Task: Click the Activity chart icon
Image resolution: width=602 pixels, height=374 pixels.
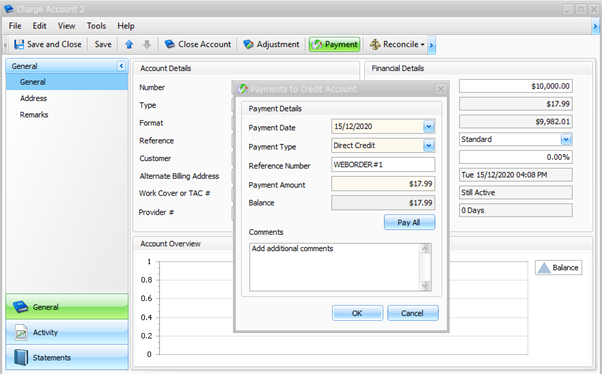Action: (21, 333)
